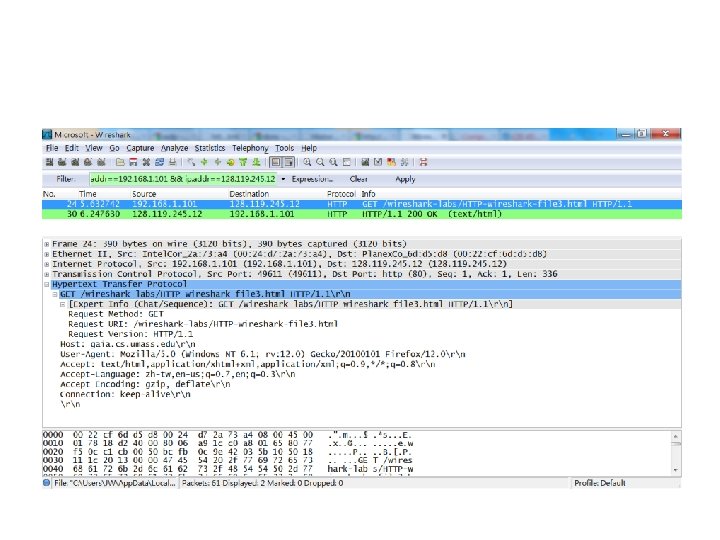
Task: Edit capture filters icon
Action: coord(365,162)
